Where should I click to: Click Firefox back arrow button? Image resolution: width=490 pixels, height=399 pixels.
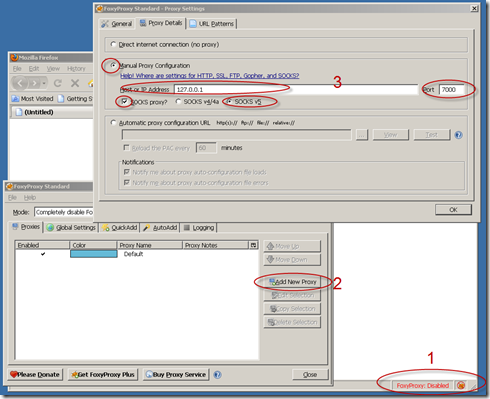[20, 83]
